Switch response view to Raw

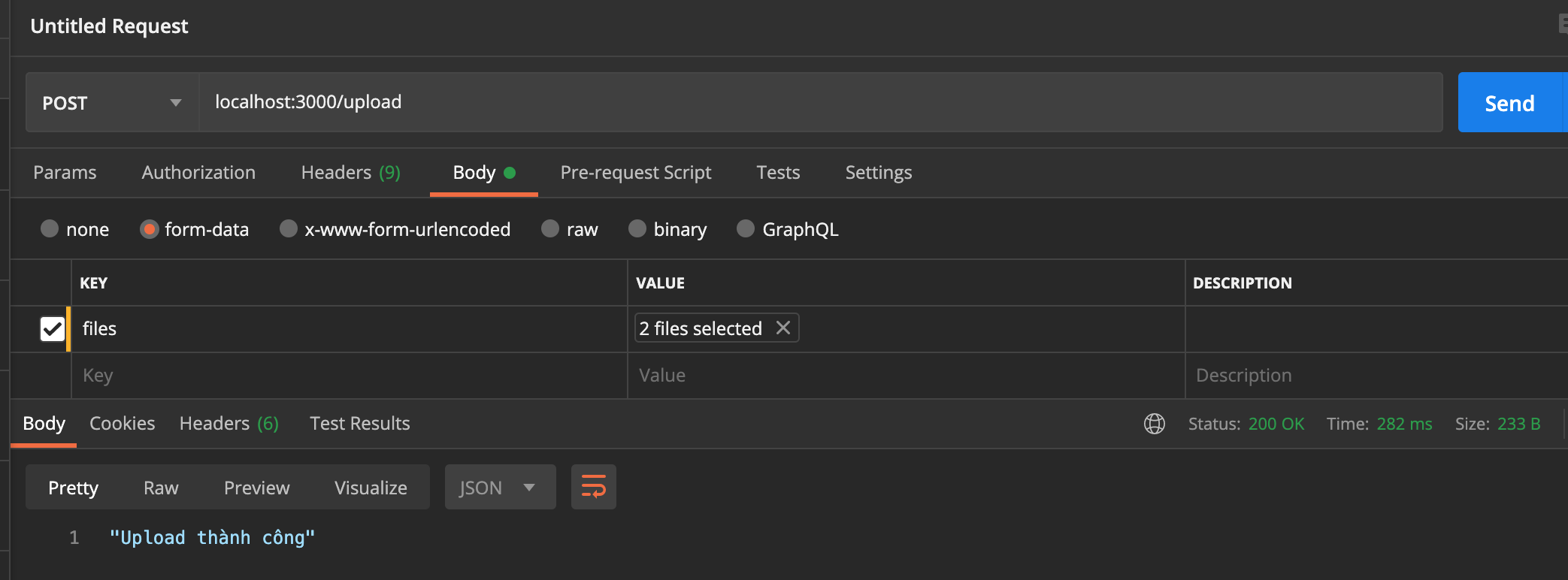point(161,488)
